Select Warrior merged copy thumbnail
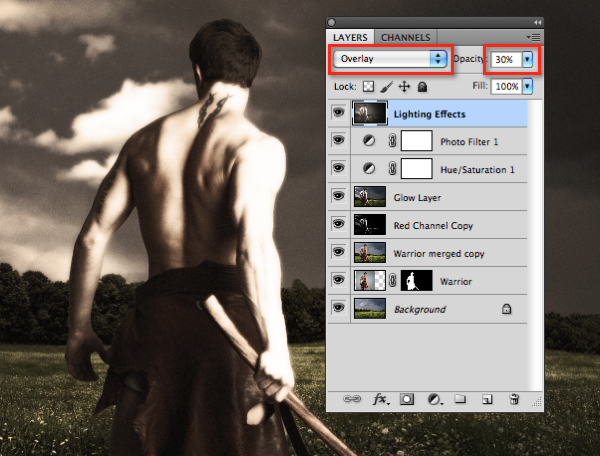 (x=370, y=252)
